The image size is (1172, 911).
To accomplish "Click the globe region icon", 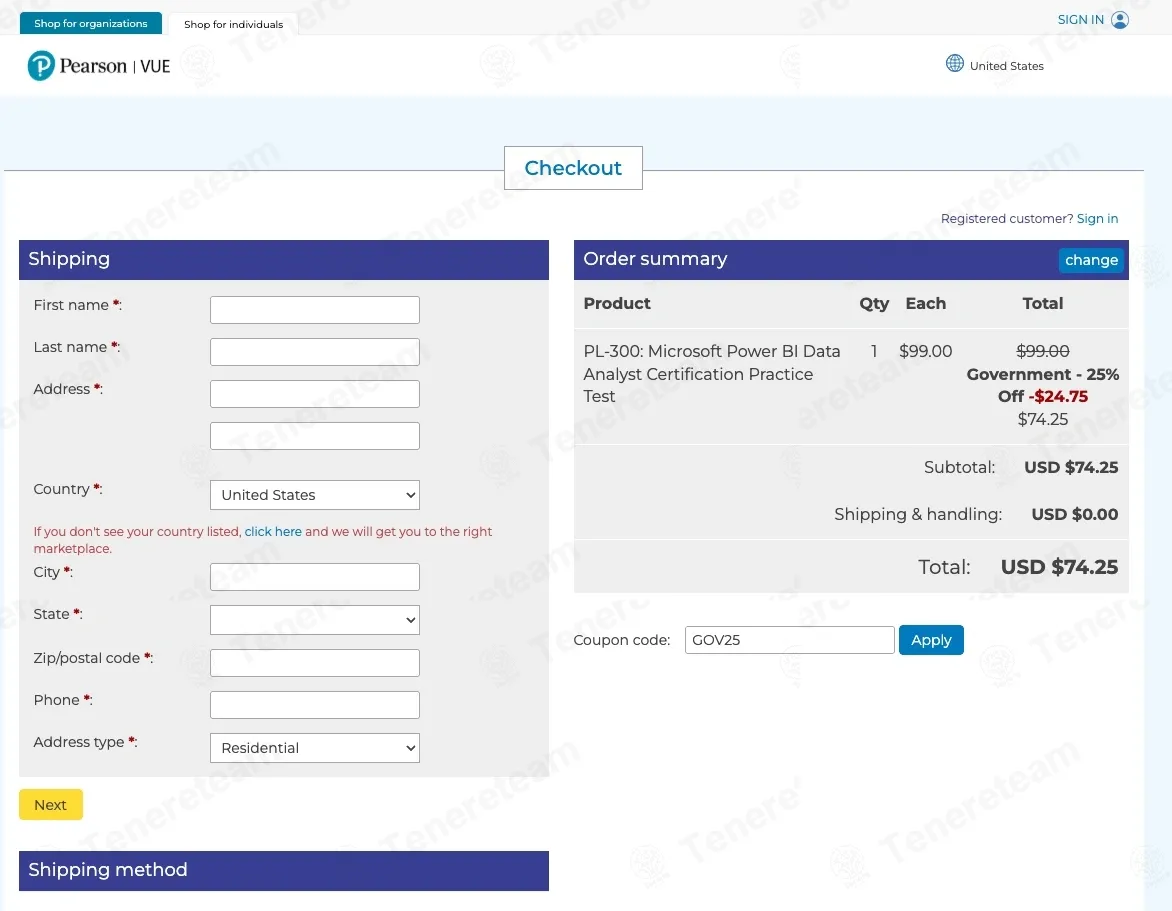I will coord(954,64).
